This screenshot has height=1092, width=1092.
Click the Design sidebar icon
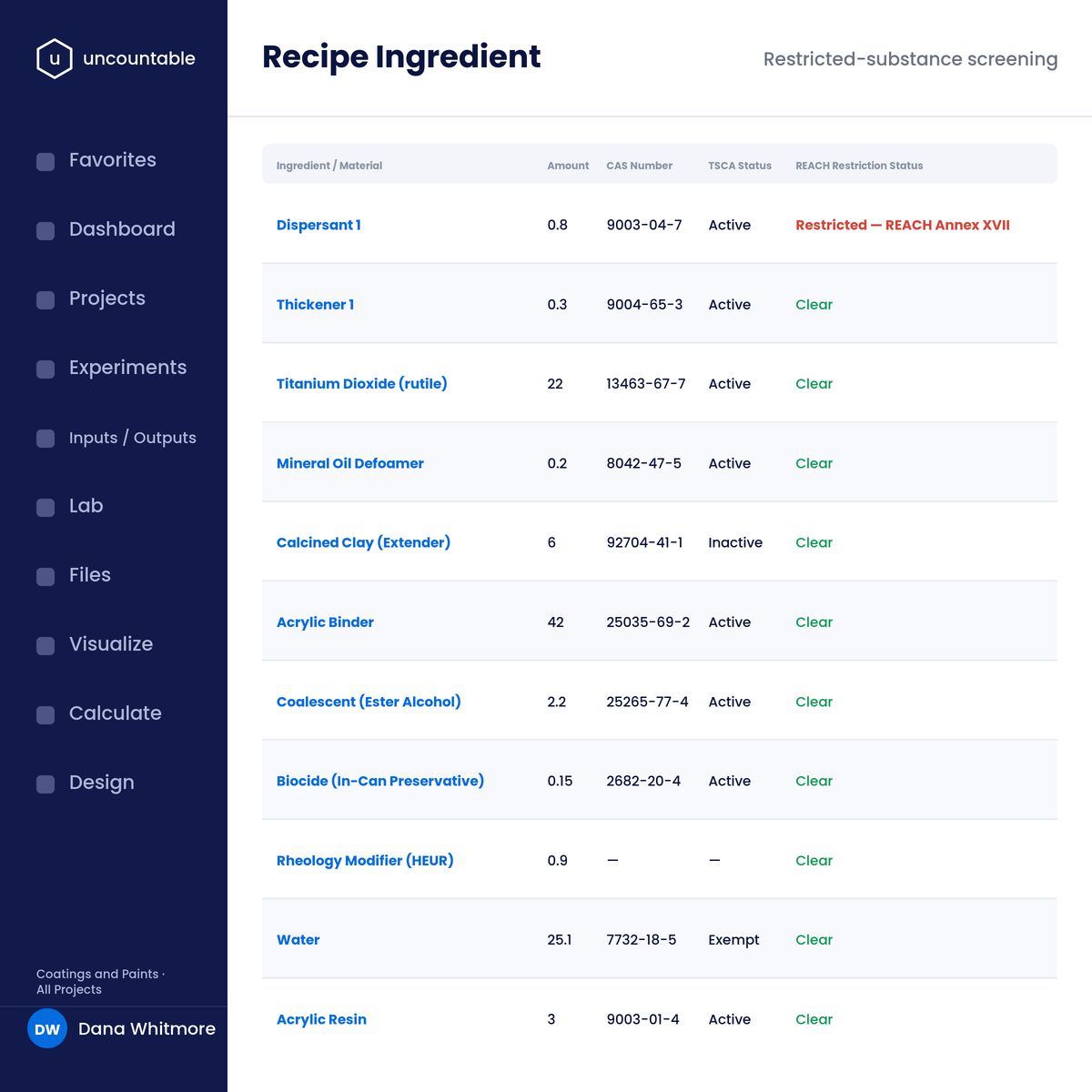click(45, 784)
